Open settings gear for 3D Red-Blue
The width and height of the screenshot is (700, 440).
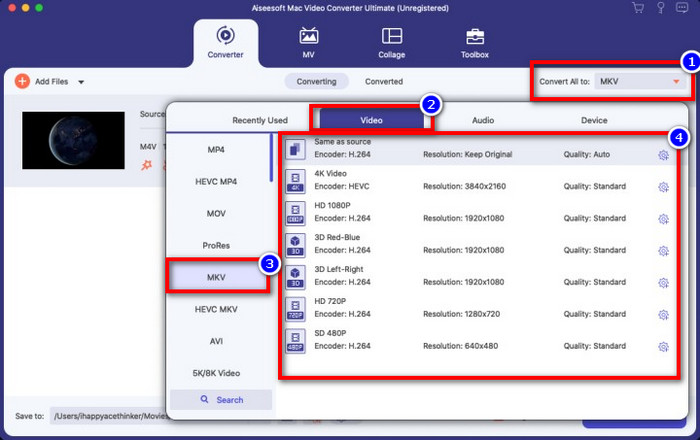(663, 251)
